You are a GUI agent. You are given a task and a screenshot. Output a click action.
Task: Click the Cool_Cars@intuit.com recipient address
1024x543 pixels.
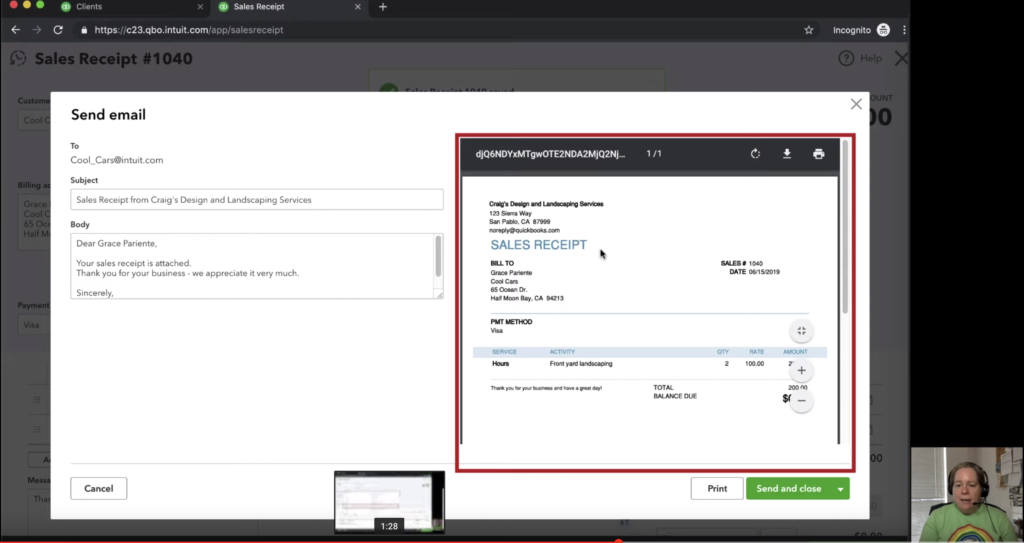(x=117, y=160)
